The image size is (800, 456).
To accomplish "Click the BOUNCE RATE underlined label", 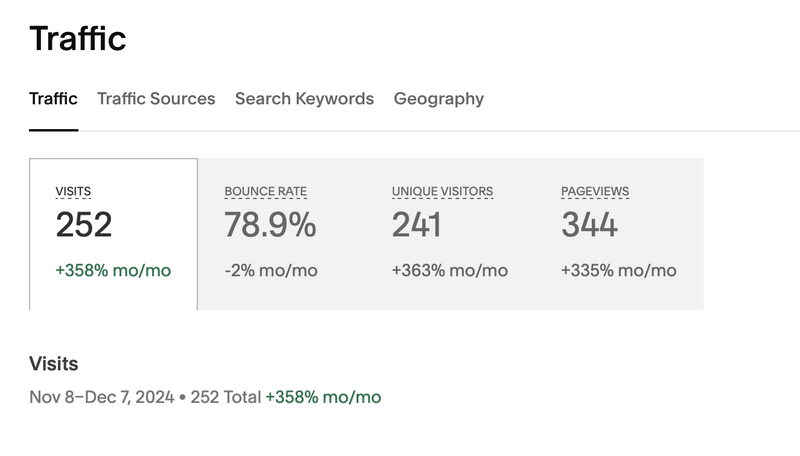I will 265,191.
